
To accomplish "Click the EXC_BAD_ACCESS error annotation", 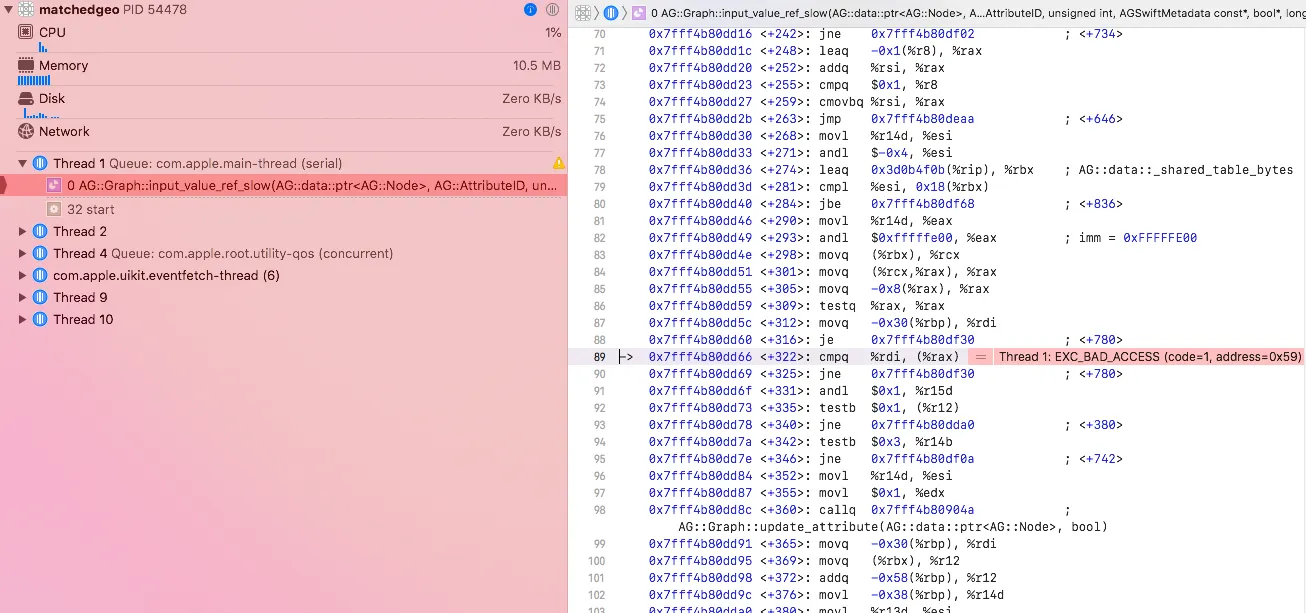I will [x=1150, y=356].
